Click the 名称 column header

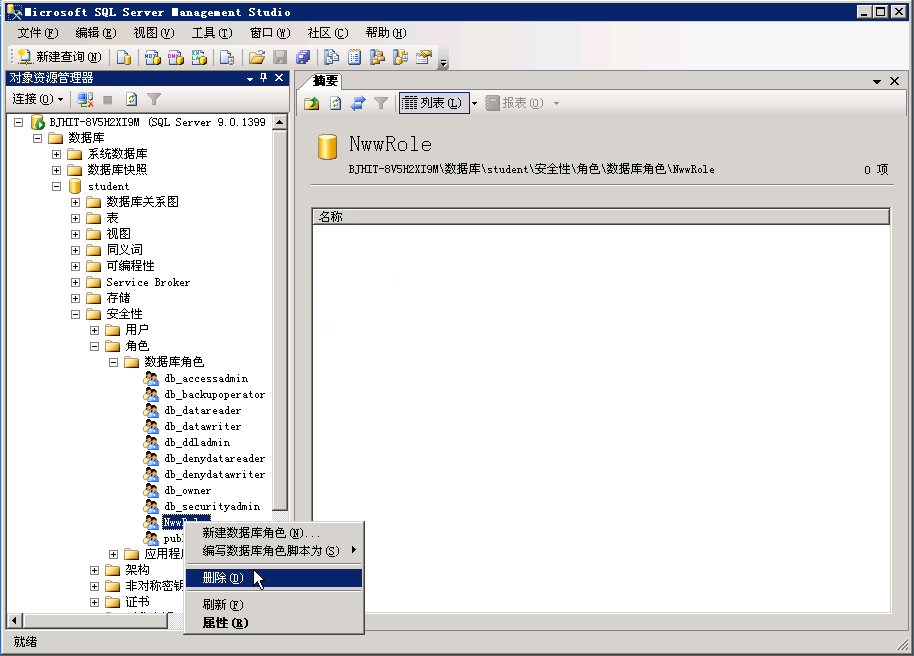pyautogui.click(x=601, y=216)
